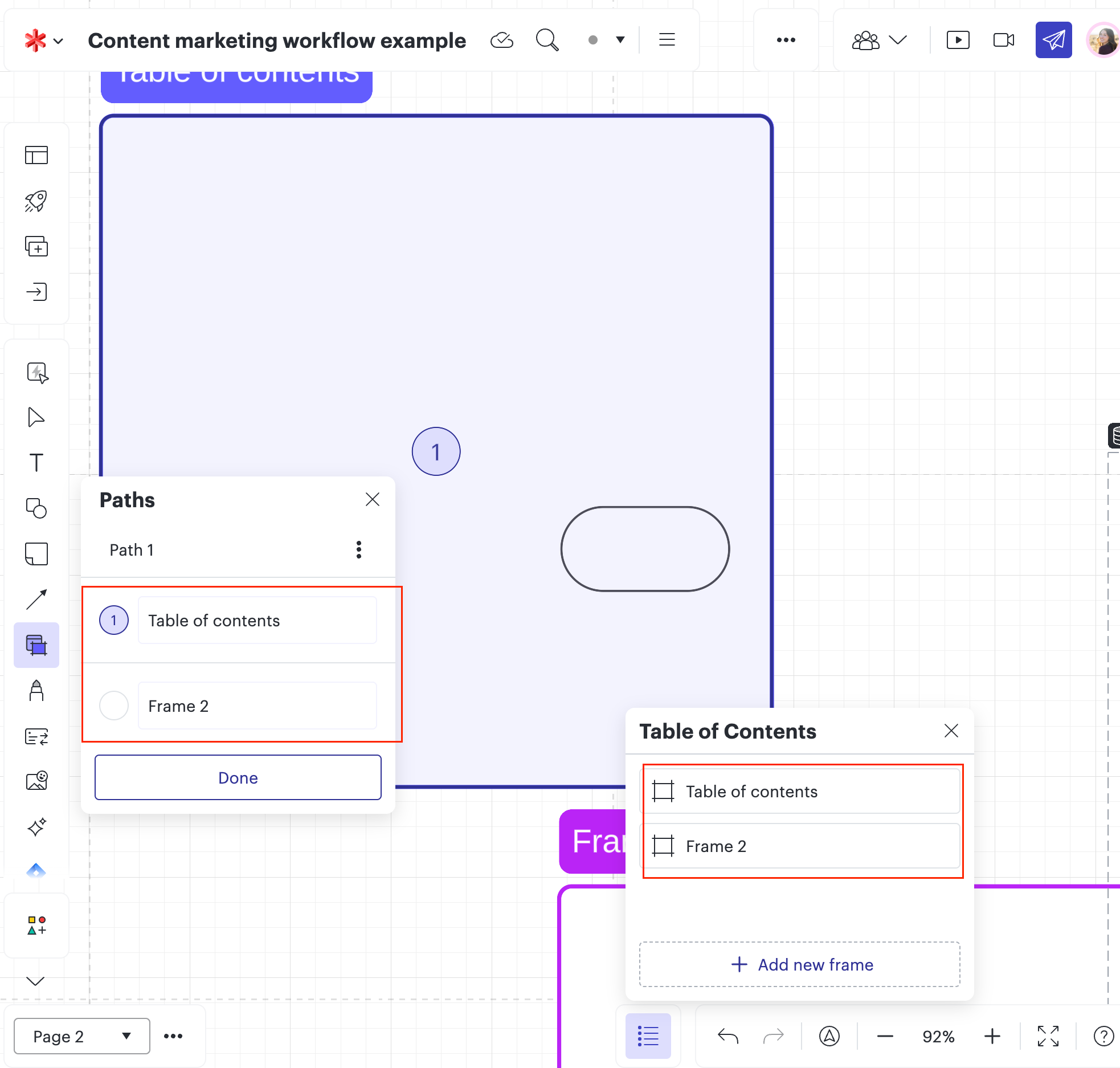Click the Redo arrow
The image size is (1120, 1068).
(774, 1036)
